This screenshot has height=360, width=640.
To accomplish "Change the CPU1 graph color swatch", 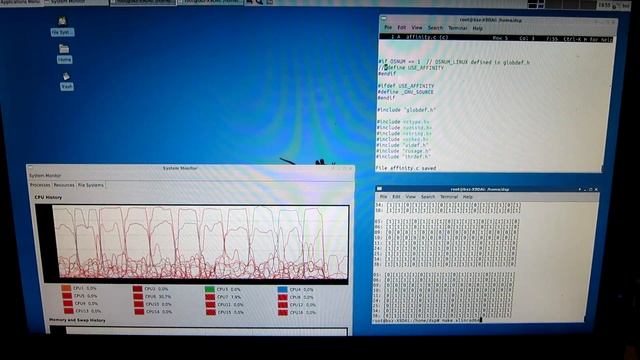I will click(x=66, y=288).
